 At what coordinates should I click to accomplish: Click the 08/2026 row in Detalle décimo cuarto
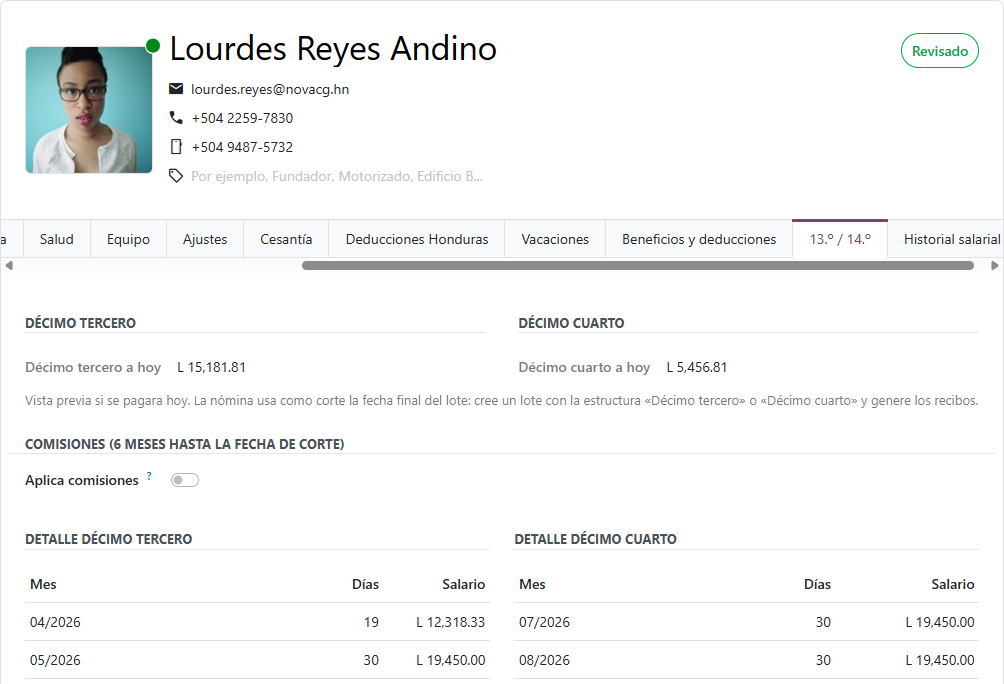tap(747, 660)
